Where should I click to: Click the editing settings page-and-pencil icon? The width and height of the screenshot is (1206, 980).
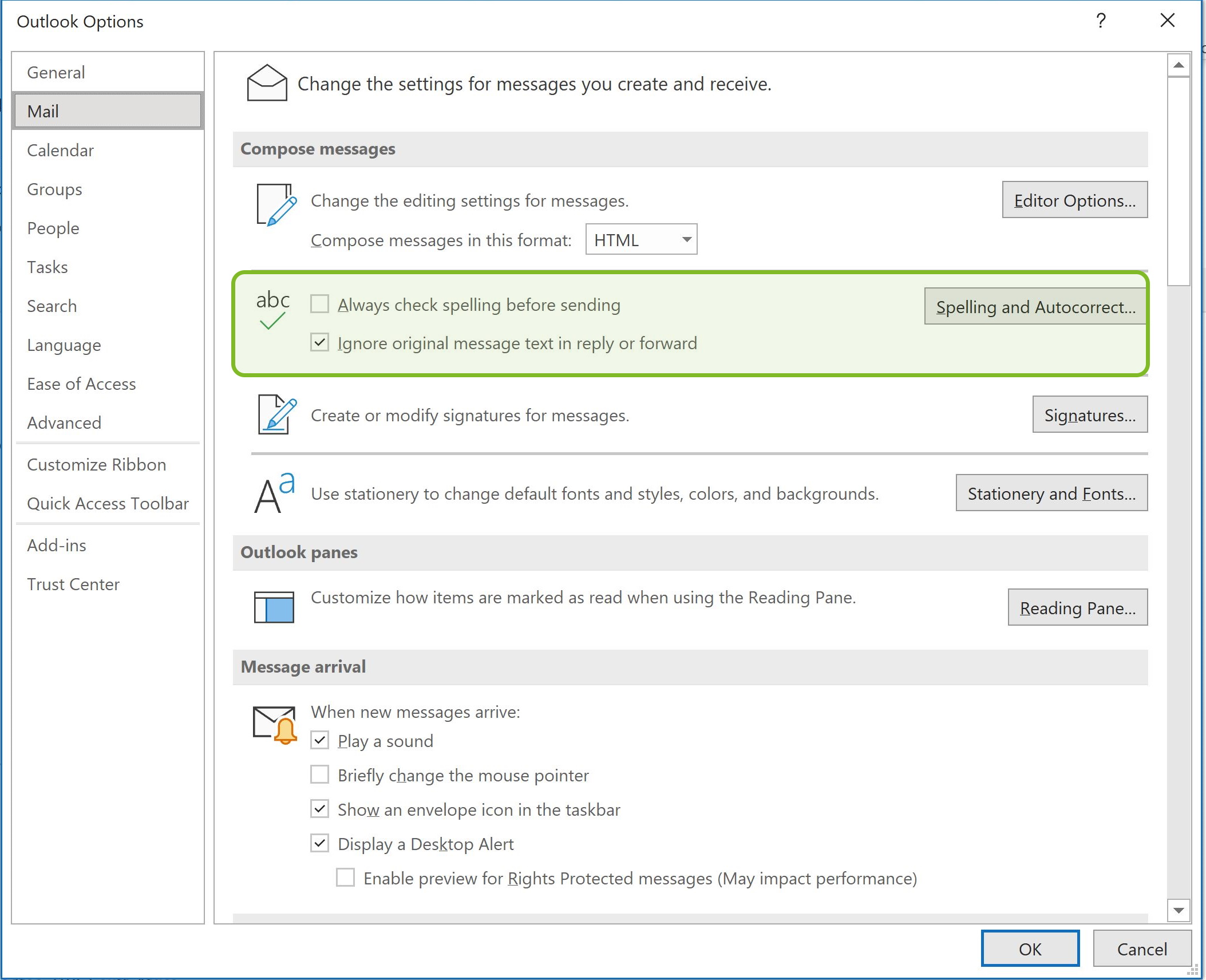point(276,204)
